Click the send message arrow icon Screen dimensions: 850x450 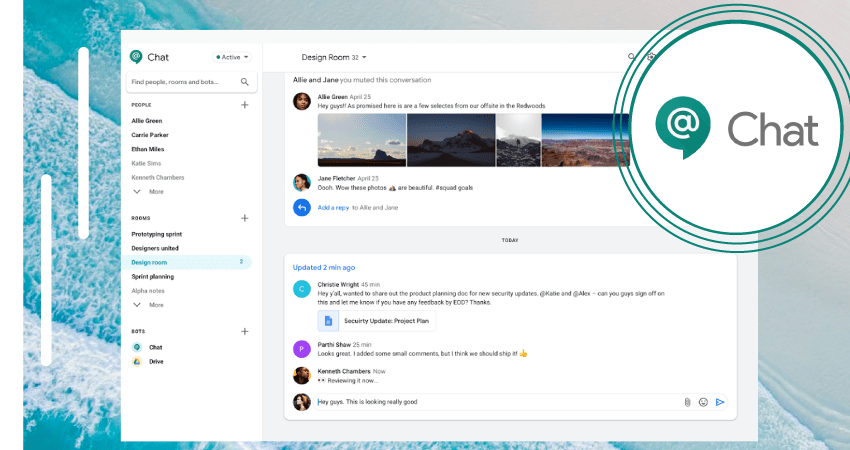(720, 402)
